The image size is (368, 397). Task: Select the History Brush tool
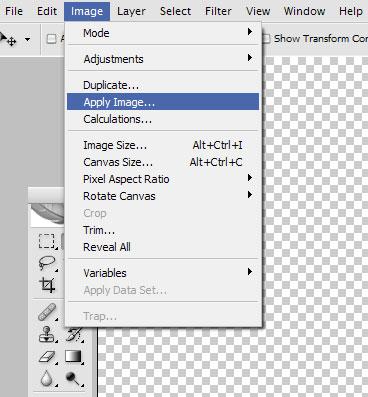tap(74, 334)
